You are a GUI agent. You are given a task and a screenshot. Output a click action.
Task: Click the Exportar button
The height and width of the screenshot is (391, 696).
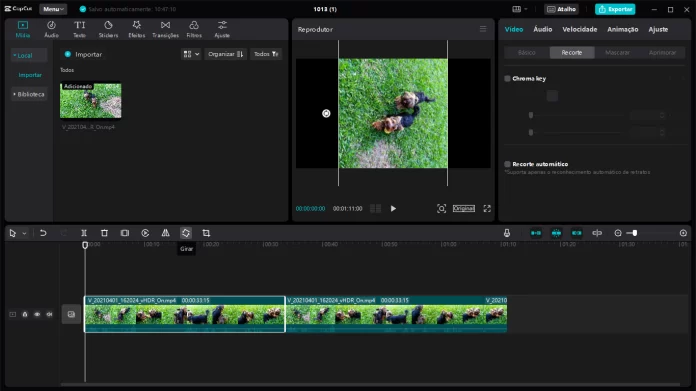click(x=615, y=9)
